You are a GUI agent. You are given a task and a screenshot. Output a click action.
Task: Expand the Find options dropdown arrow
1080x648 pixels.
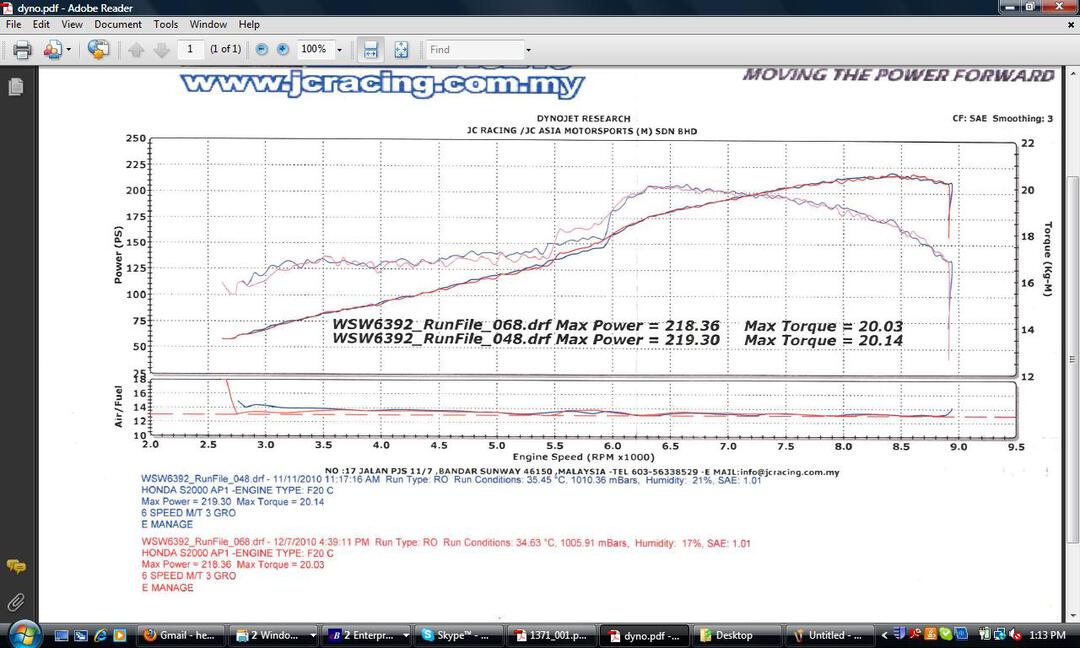pos(528,50)
